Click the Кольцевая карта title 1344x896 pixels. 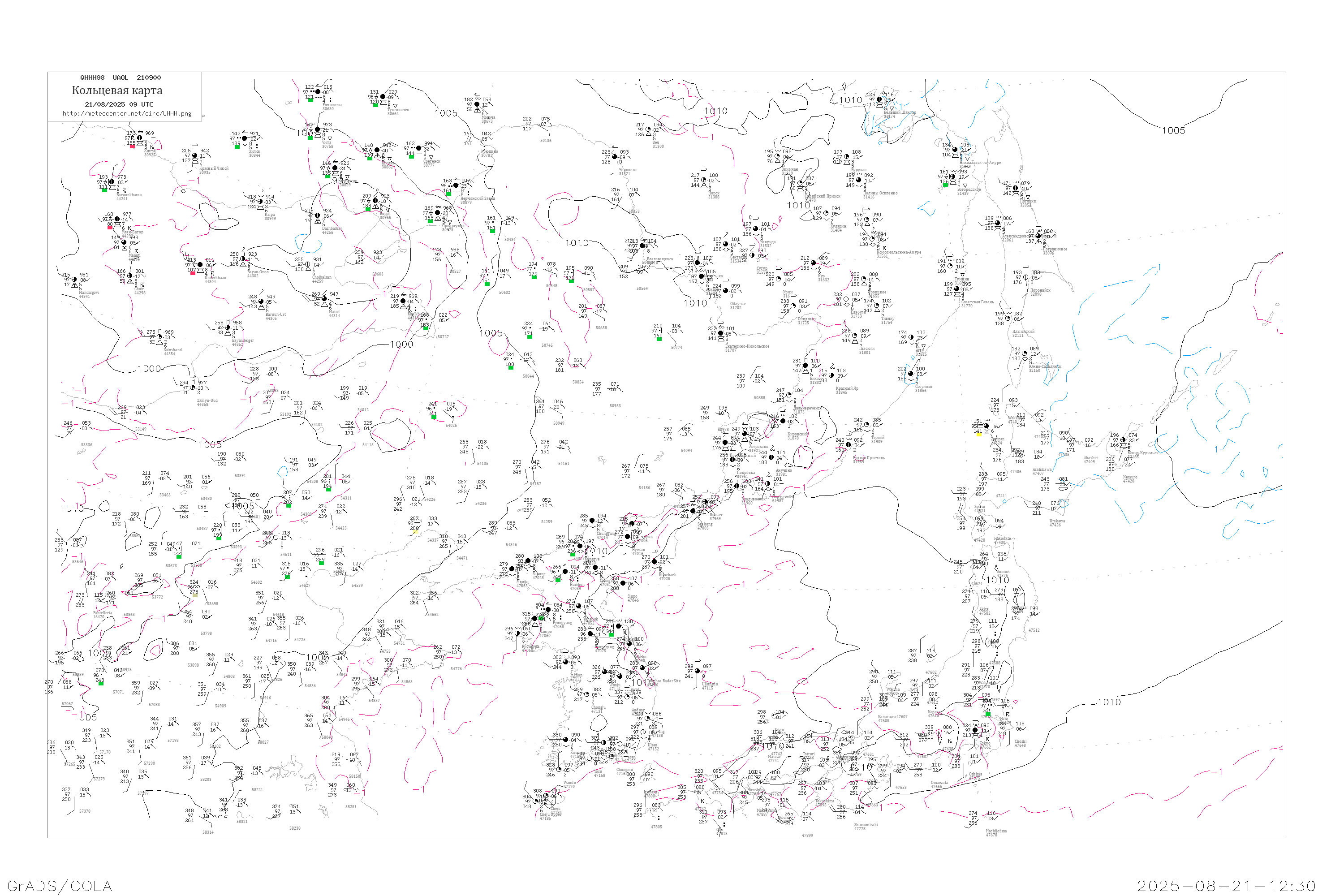[x=117, y=90]
